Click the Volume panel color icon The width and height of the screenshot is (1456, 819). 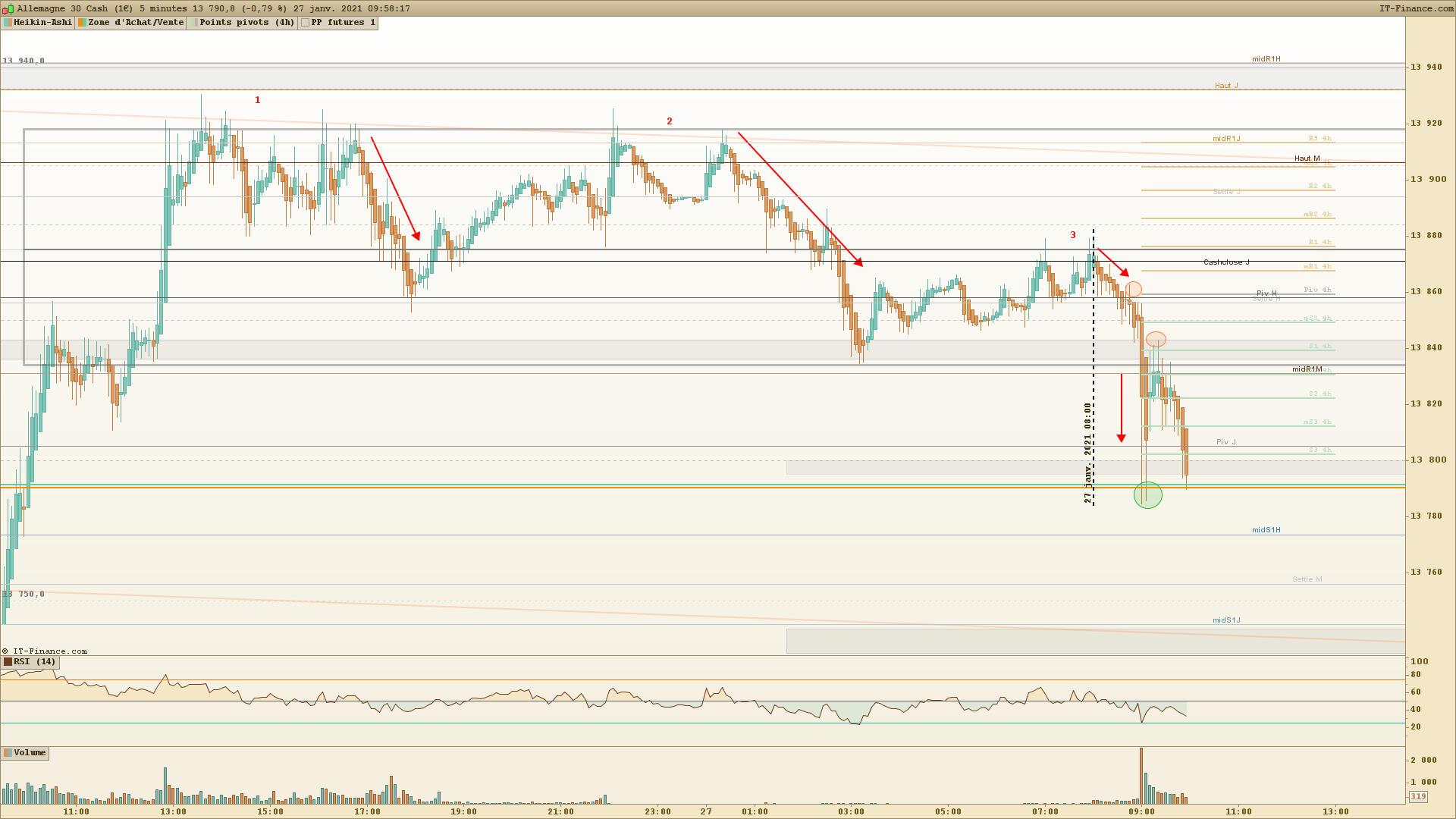point(8,753)
